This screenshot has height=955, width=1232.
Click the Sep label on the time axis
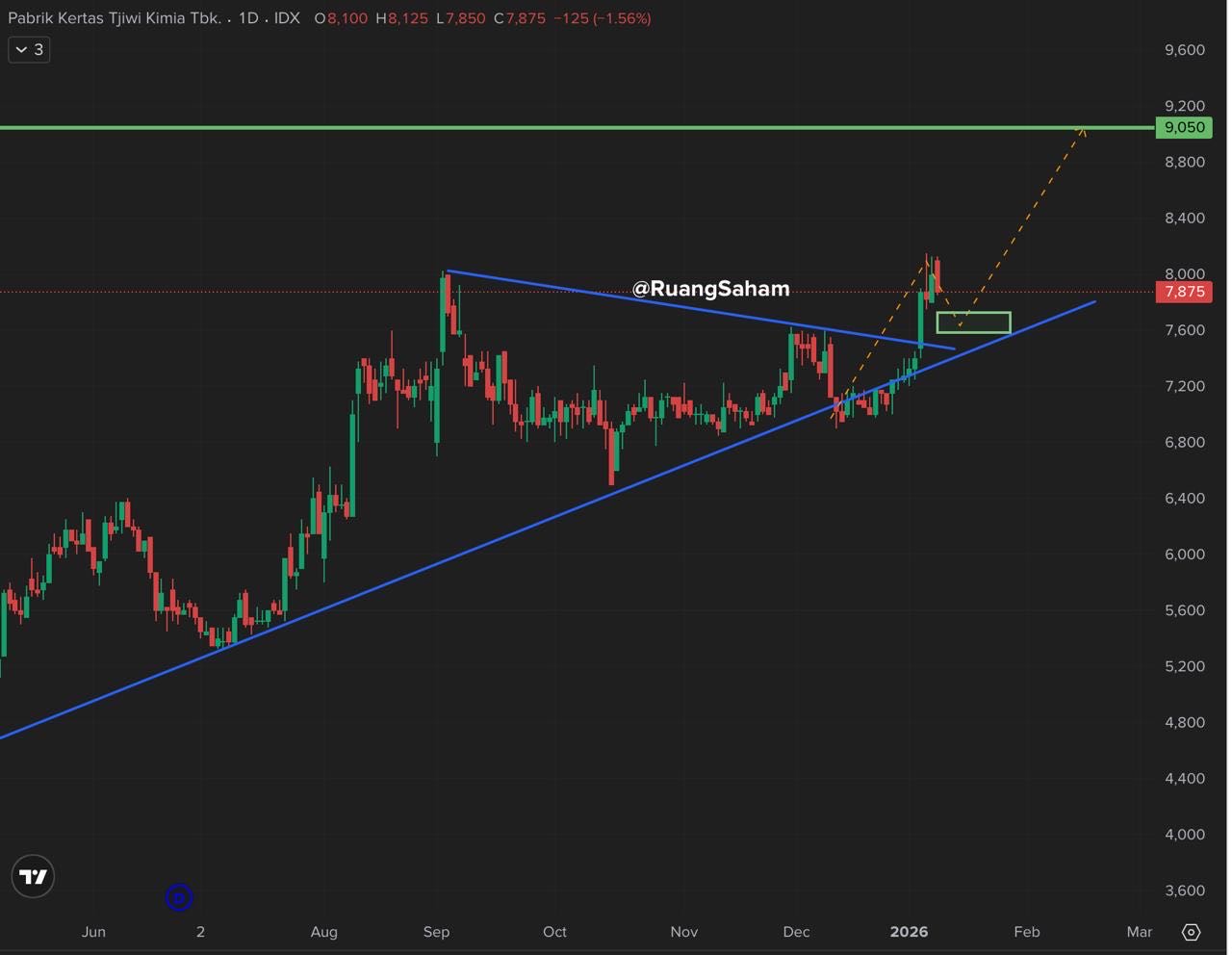pyautogui.click(x=437, y=932)
